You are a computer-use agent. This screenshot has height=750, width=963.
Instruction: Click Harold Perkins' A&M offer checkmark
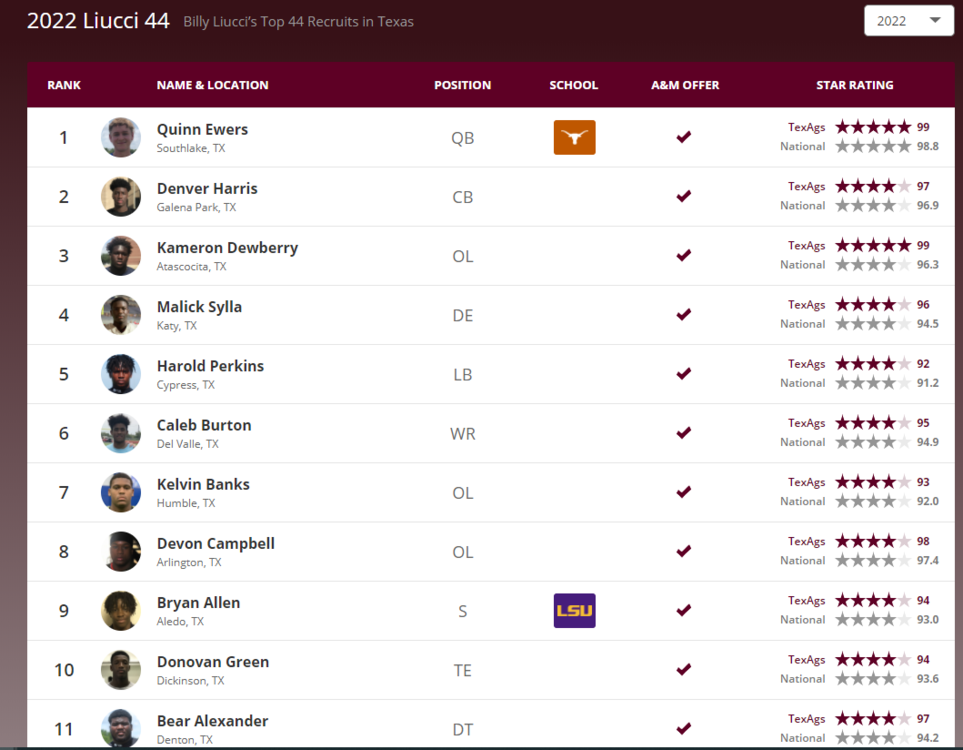click(684, 374)
